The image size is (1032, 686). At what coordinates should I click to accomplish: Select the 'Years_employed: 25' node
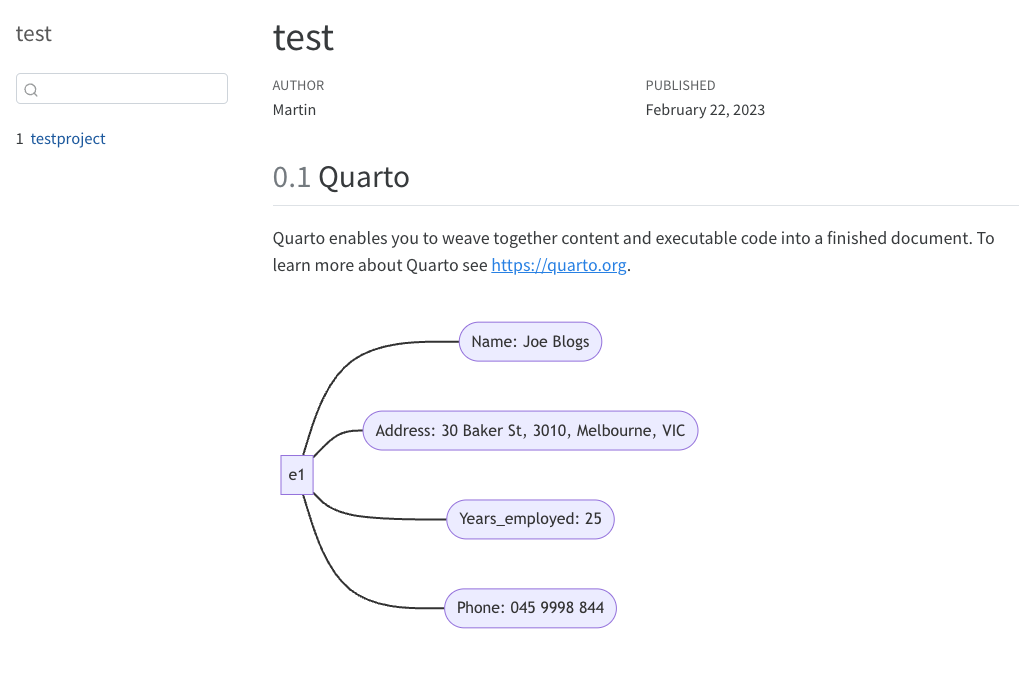coord(530,519)
